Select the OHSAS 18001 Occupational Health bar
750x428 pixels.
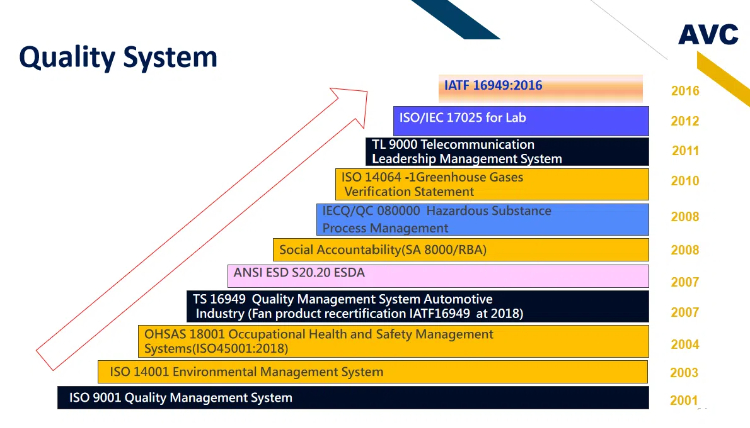click(393, 341)
